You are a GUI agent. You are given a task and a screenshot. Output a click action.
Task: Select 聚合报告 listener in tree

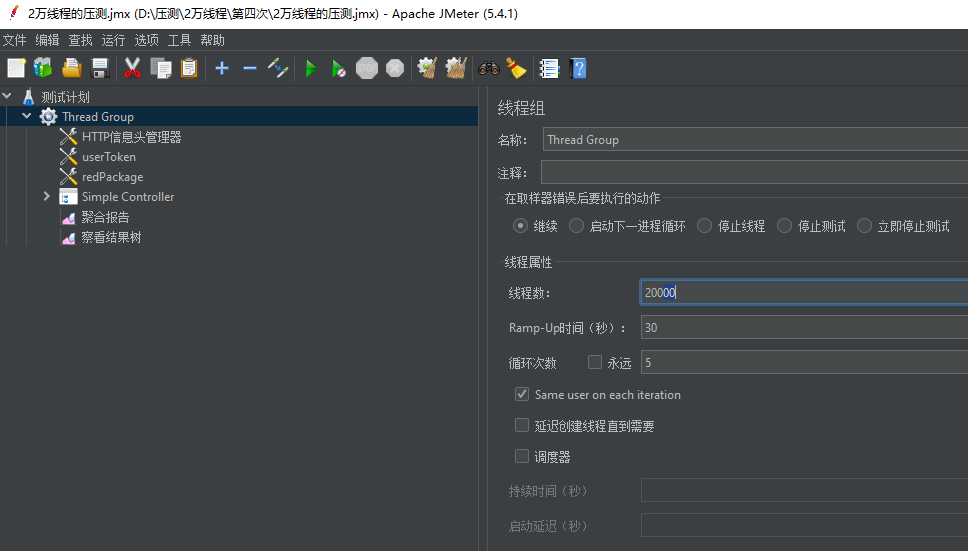click(106, 217)
